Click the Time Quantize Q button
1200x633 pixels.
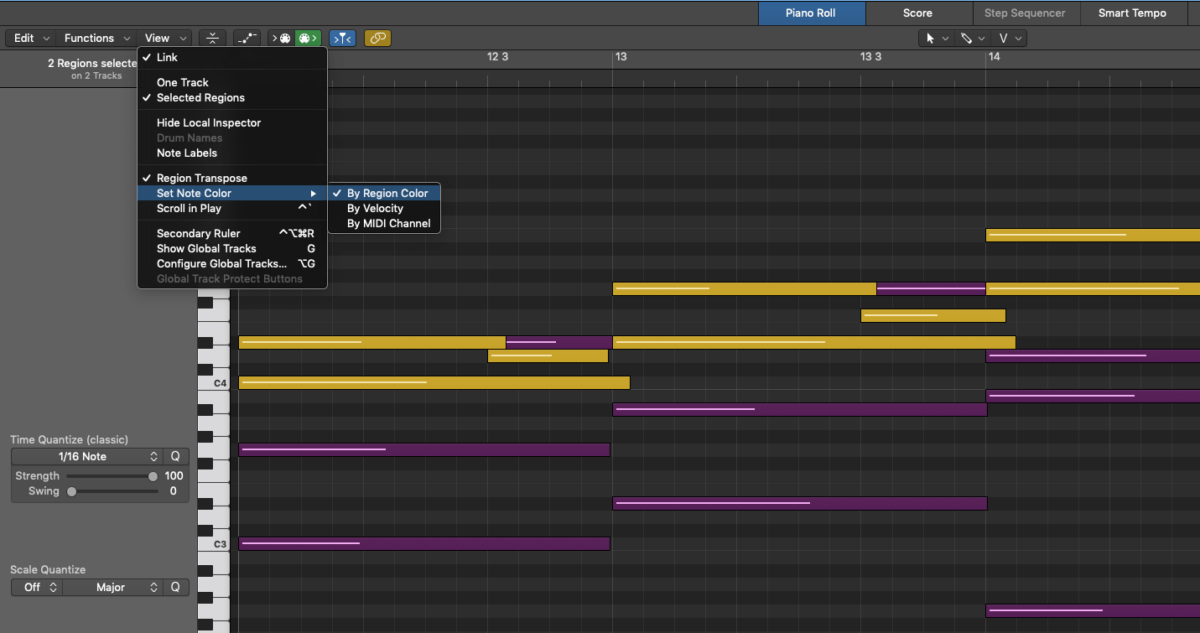176,456
